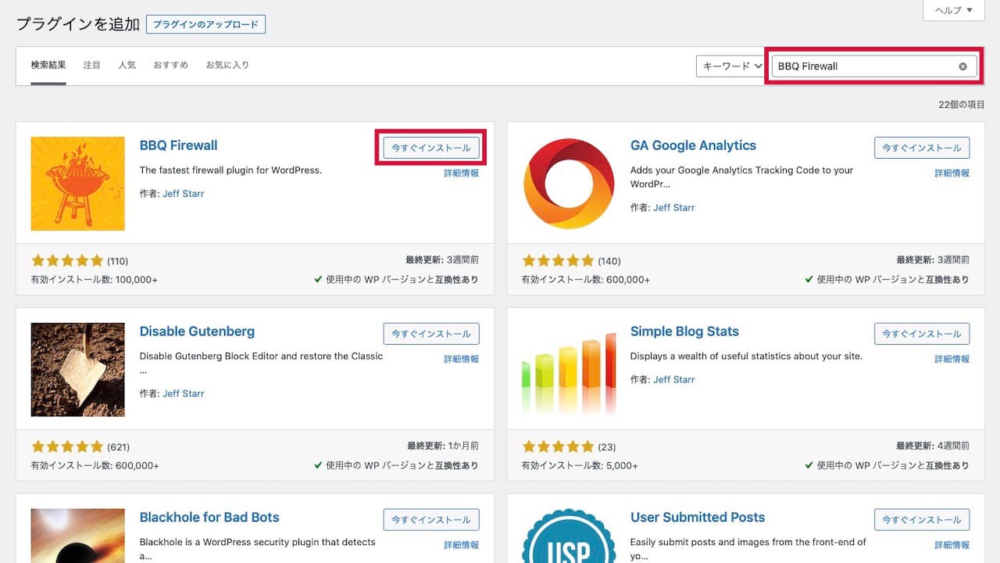This screenshot has width=1000, height=563.
Task: Click the USP badge icon
Action: point(568,536)
